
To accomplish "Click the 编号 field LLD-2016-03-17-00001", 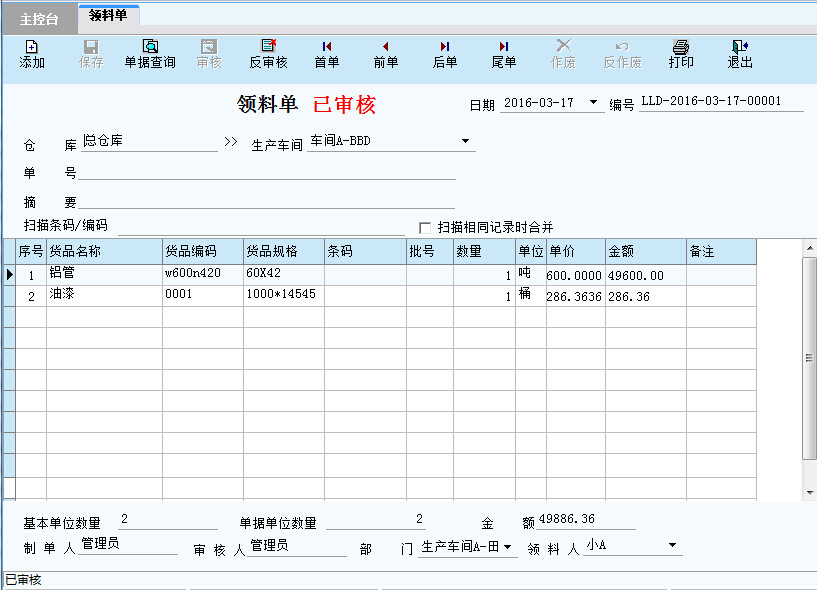I will [x=721, y=102].
